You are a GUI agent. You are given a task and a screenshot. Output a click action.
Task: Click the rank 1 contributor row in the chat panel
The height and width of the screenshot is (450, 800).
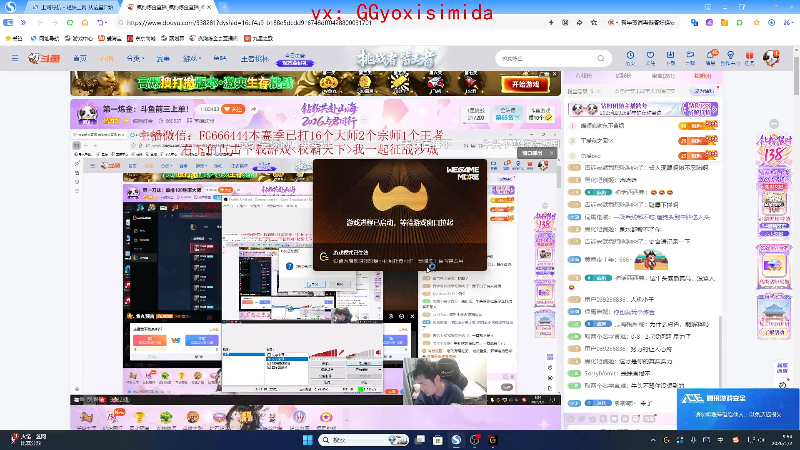pyautogui.click(x=643, y=126)
